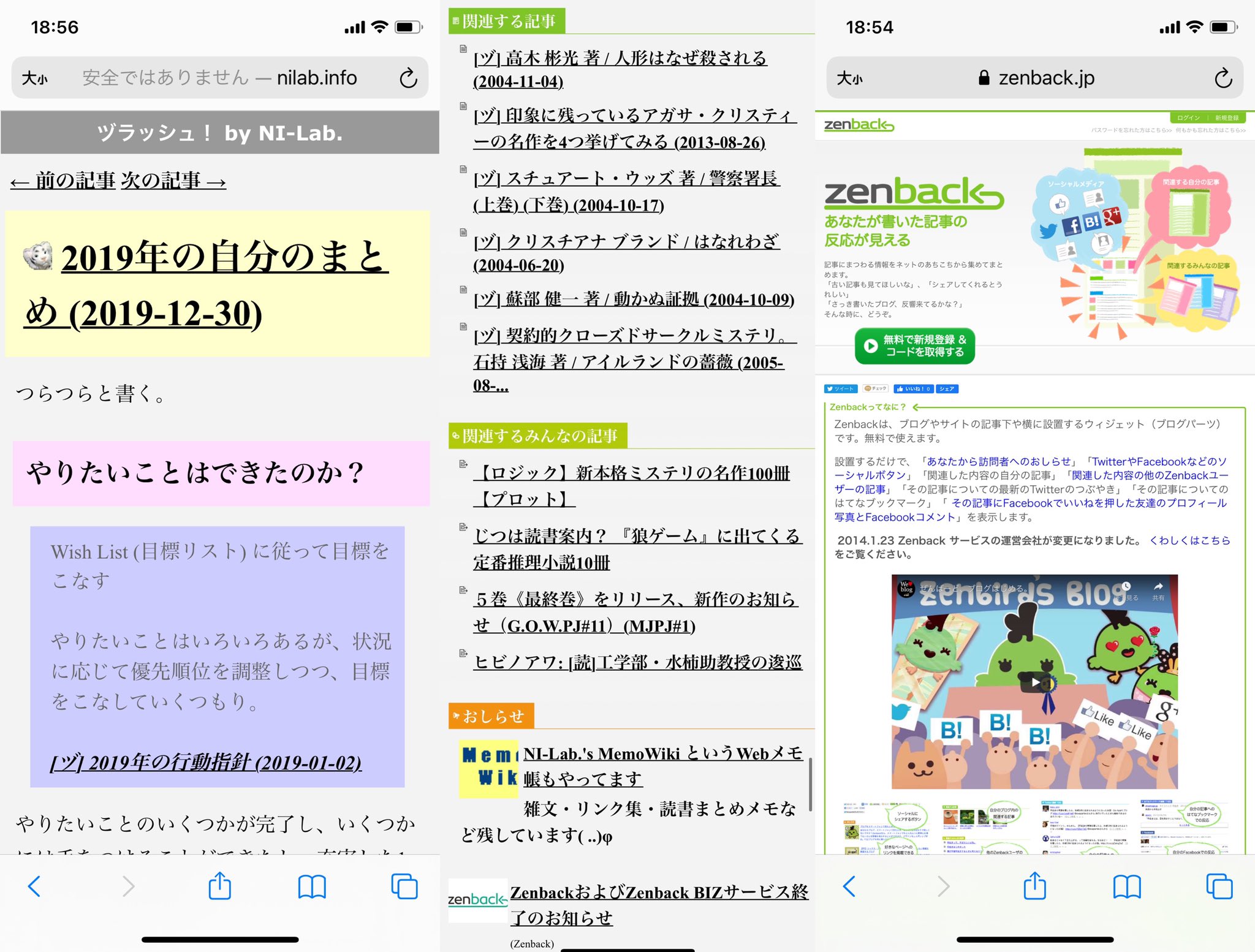Open bookmarks in the left phone toolbar
The width and height of the screenshot is (1255, 952).
point(312,886)
